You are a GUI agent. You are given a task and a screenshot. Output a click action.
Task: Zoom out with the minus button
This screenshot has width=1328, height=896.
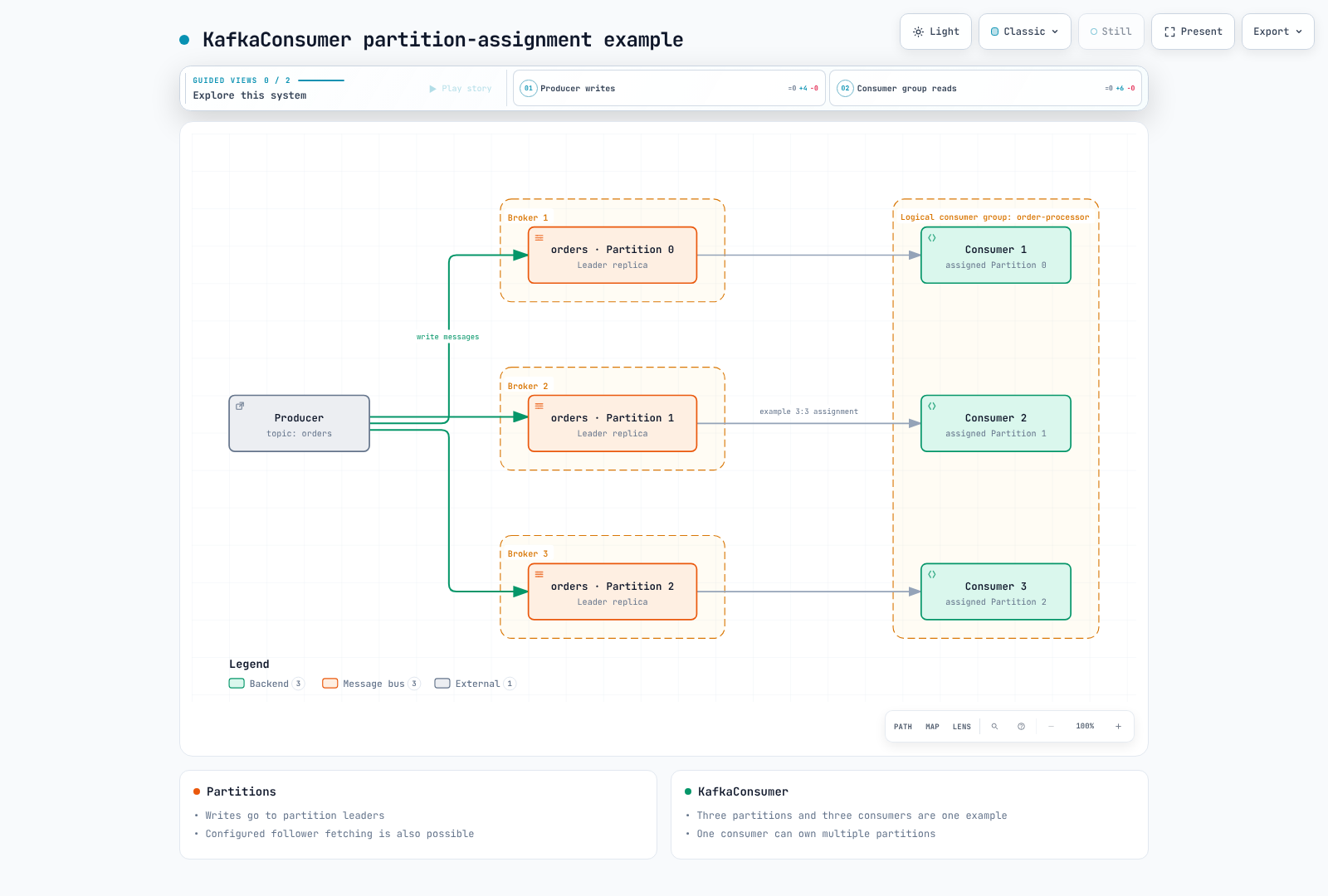[x=1051, y=726]
